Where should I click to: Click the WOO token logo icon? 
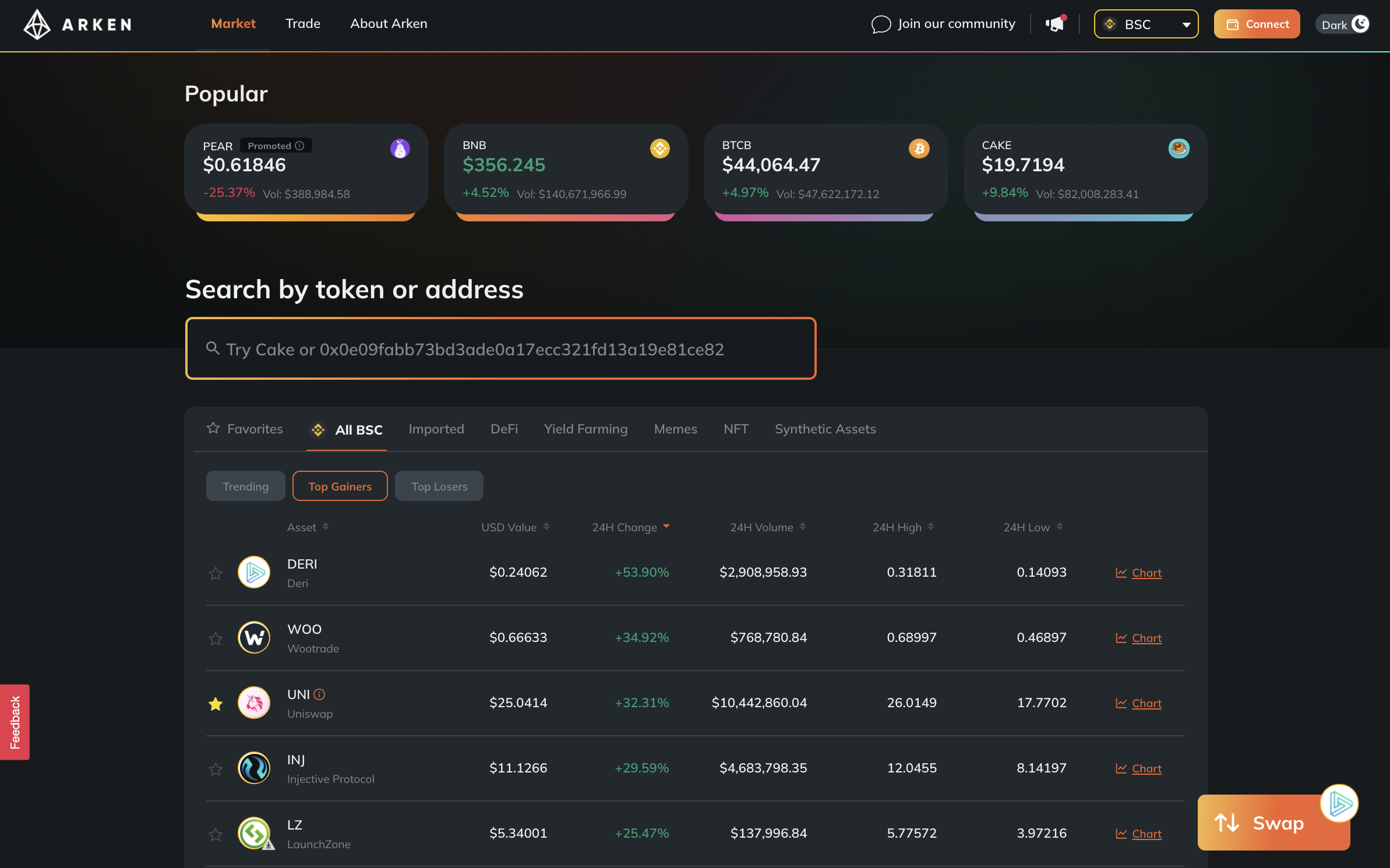click(254, 638)
